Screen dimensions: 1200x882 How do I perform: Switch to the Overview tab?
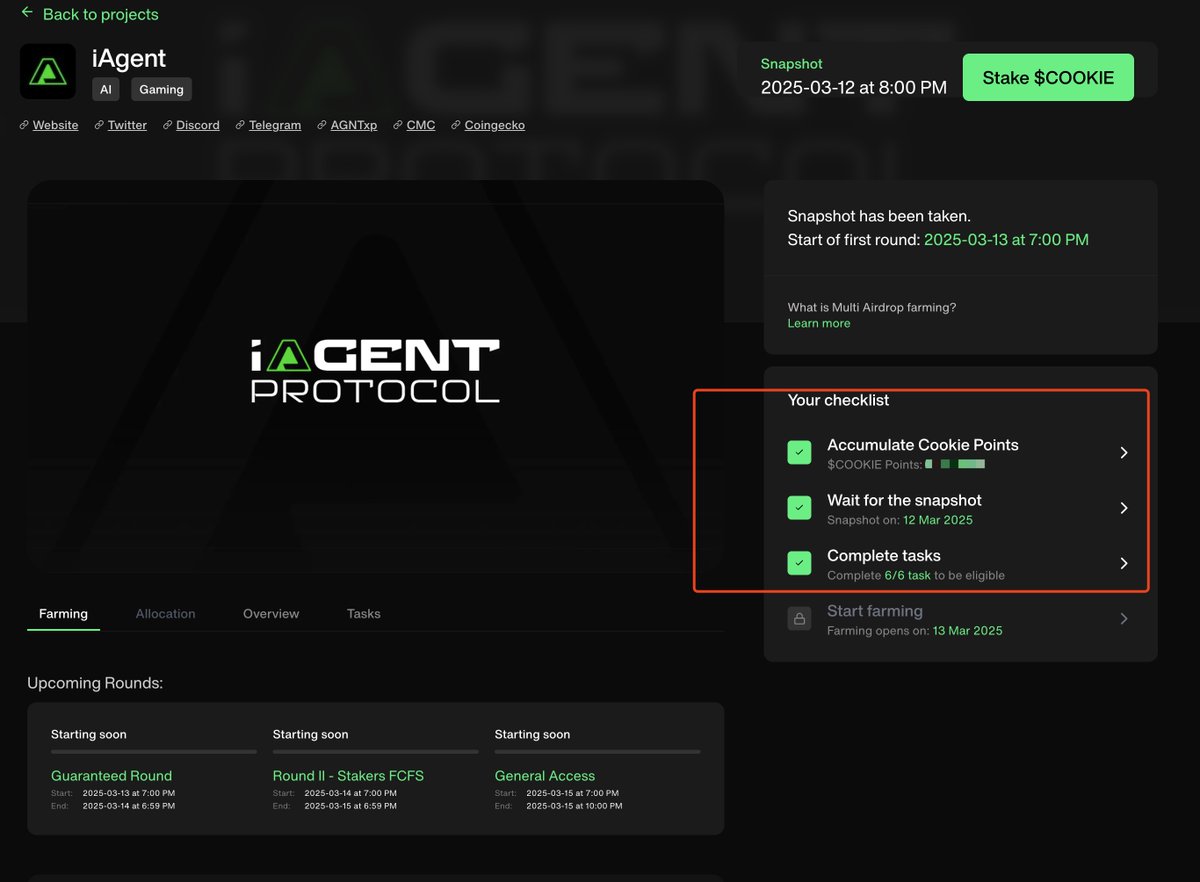[271, 613]
